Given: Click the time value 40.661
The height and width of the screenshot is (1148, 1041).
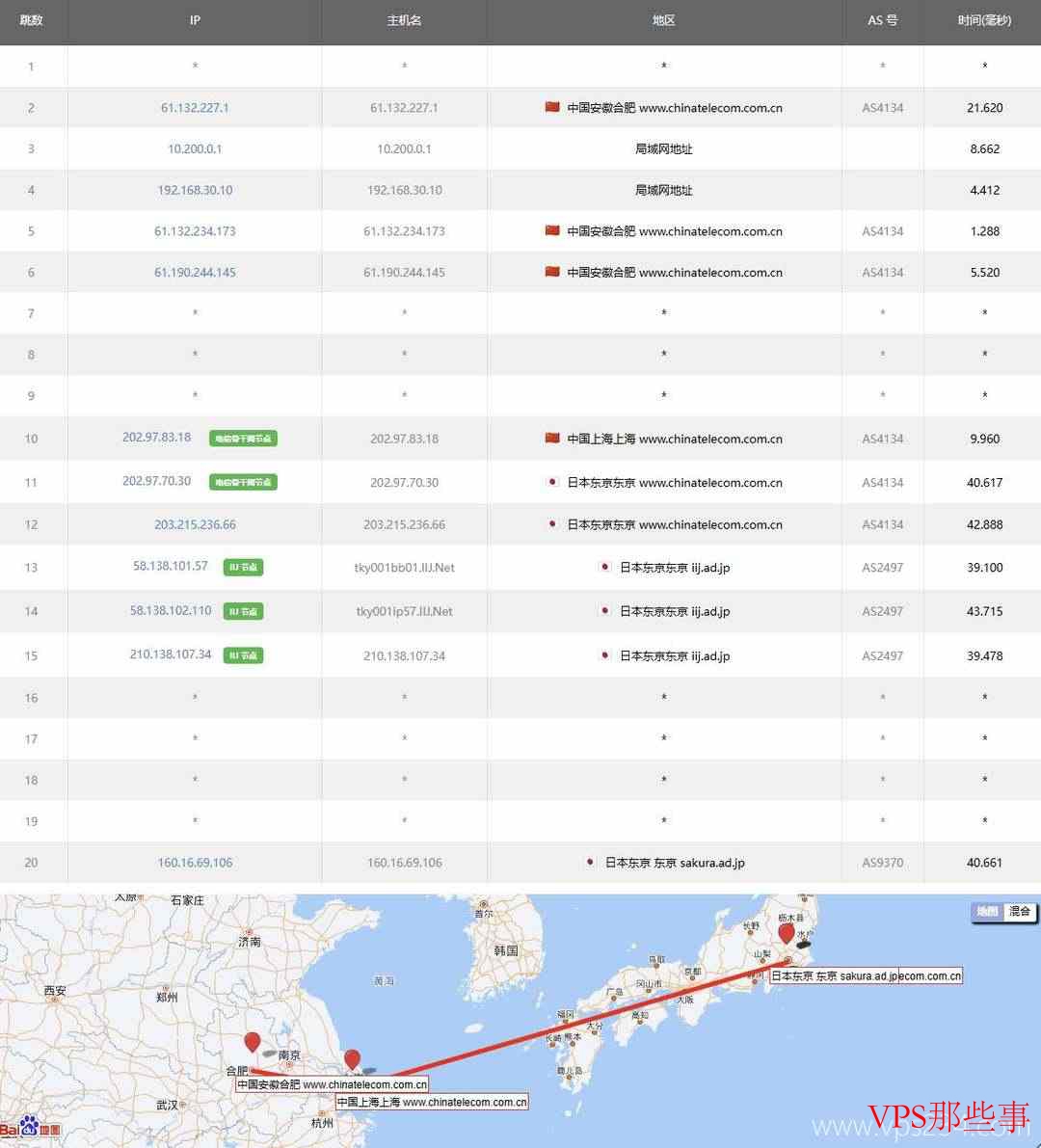Looking at the screenshot, I should tap(984, 863).
